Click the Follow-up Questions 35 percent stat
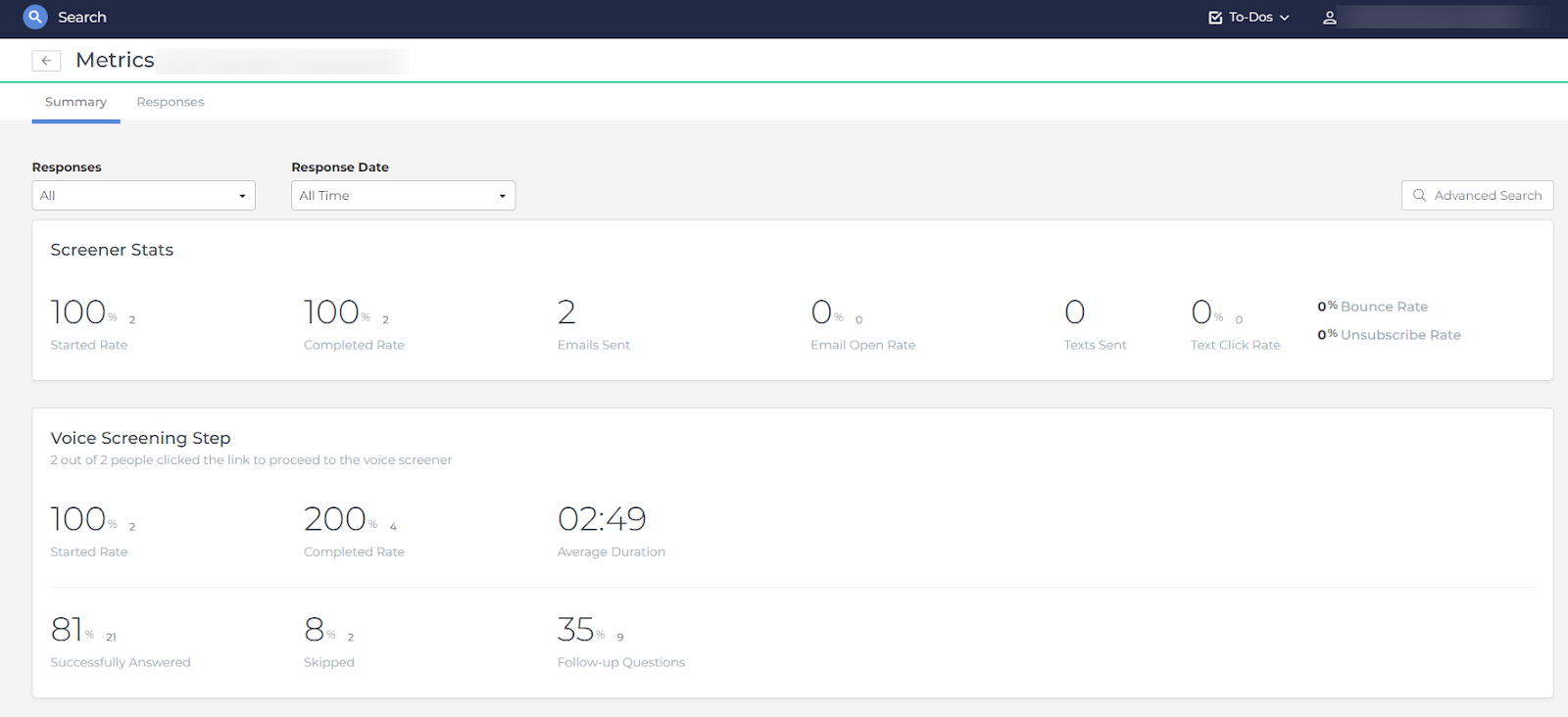 coord(576,630)
